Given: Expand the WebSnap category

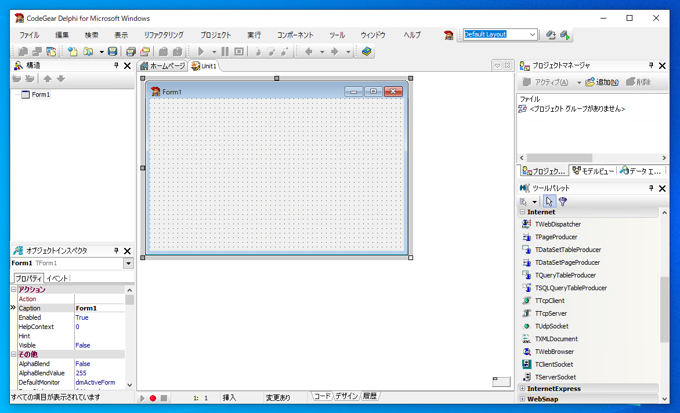Looking at the screenshot, I should pyautogui.click(x=523, y=399).
